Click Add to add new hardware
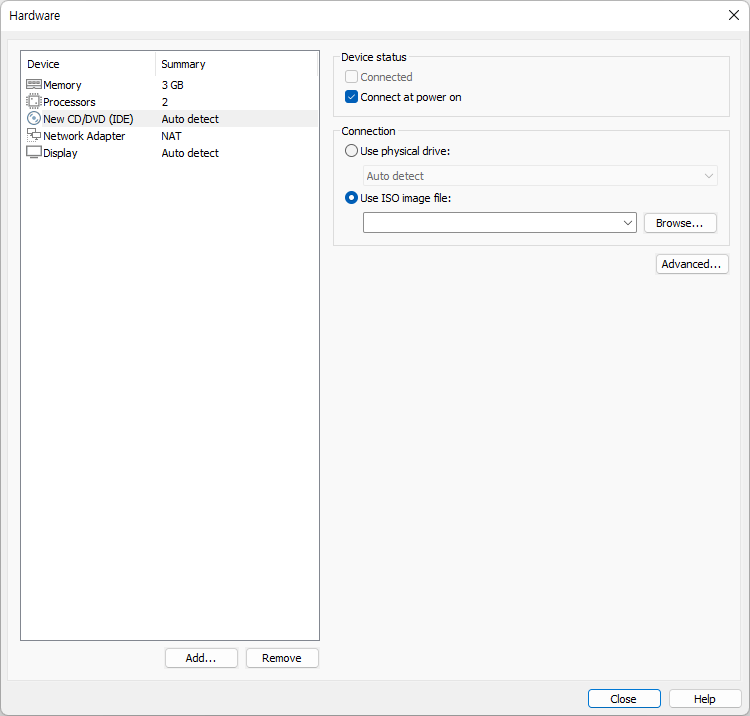Screen dimensions: 750x716 (x=201, y=658)
